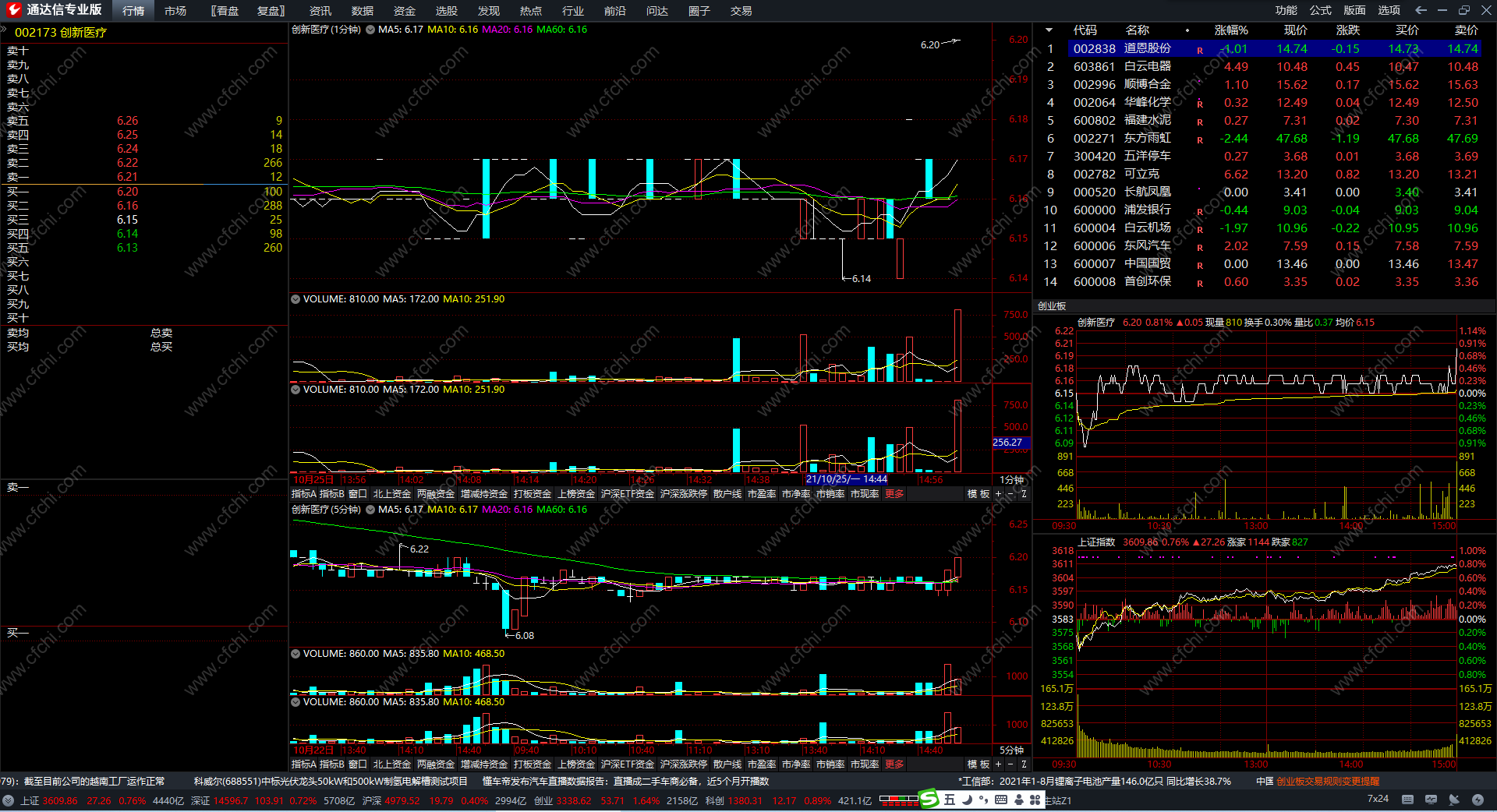Click the dot column header in the stock list
Screen dimensions: 1497x812
(x=1187, y=30)
